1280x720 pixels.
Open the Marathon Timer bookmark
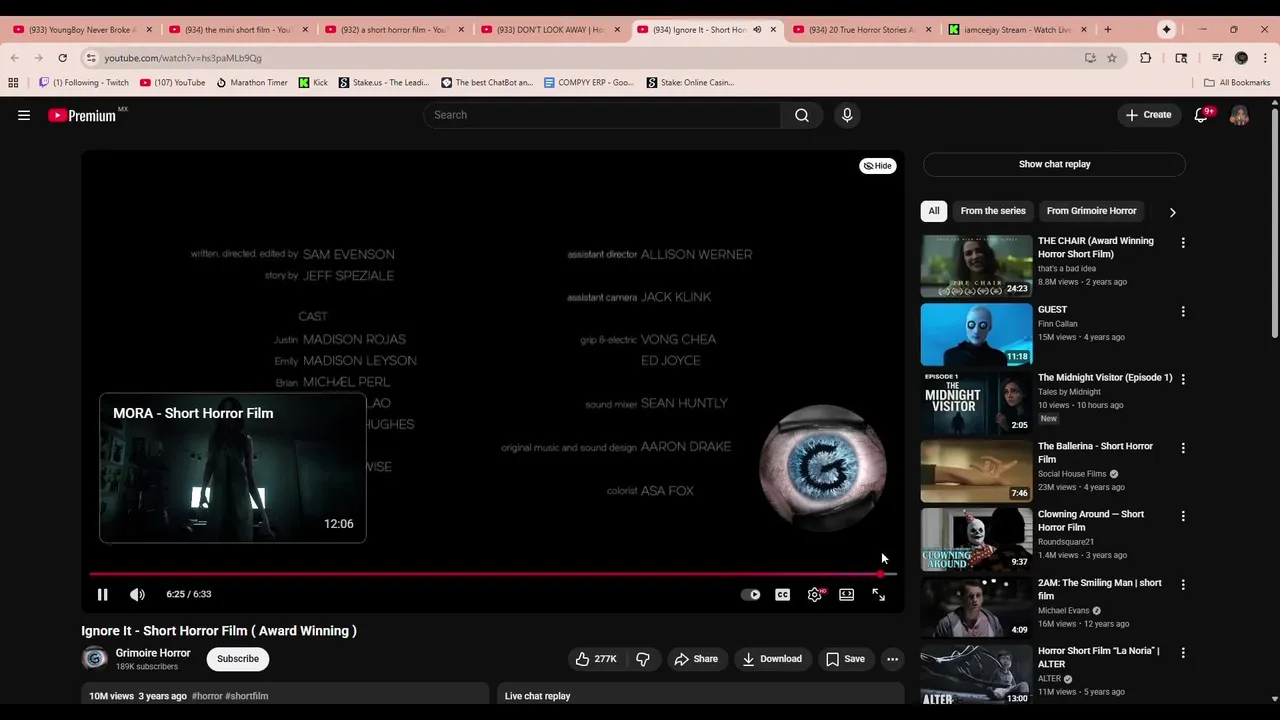[x=252, y=82]
